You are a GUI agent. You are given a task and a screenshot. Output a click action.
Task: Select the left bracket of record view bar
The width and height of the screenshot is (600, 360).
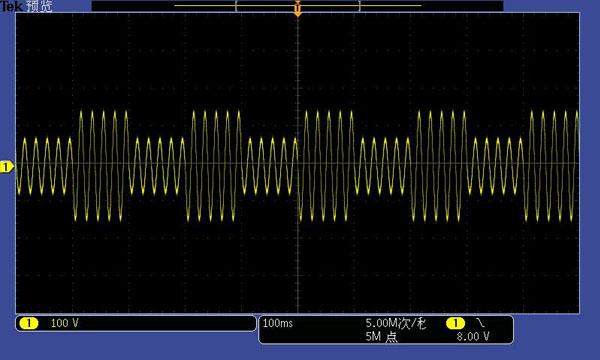(x=237, y=6)
